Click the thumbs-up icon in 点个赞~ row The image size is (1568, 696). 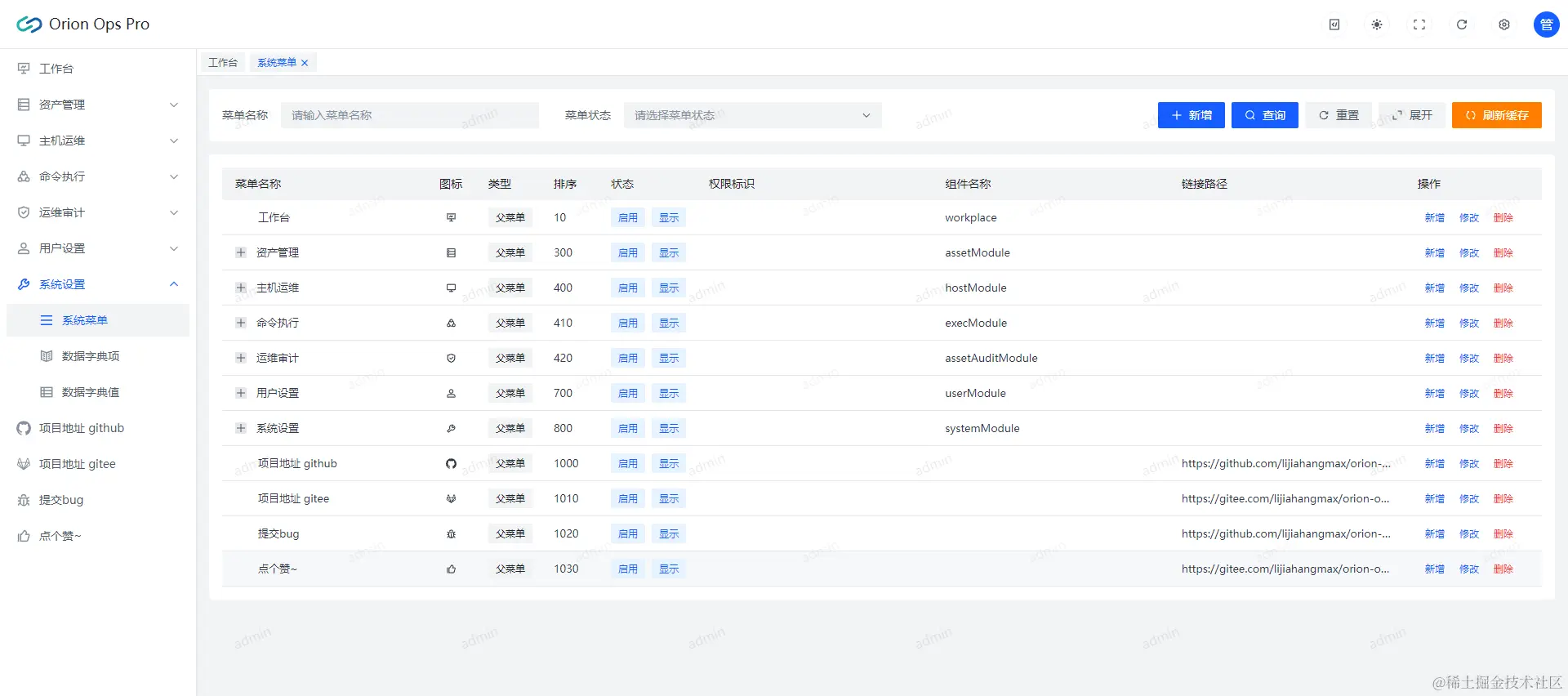coord(451,569)
